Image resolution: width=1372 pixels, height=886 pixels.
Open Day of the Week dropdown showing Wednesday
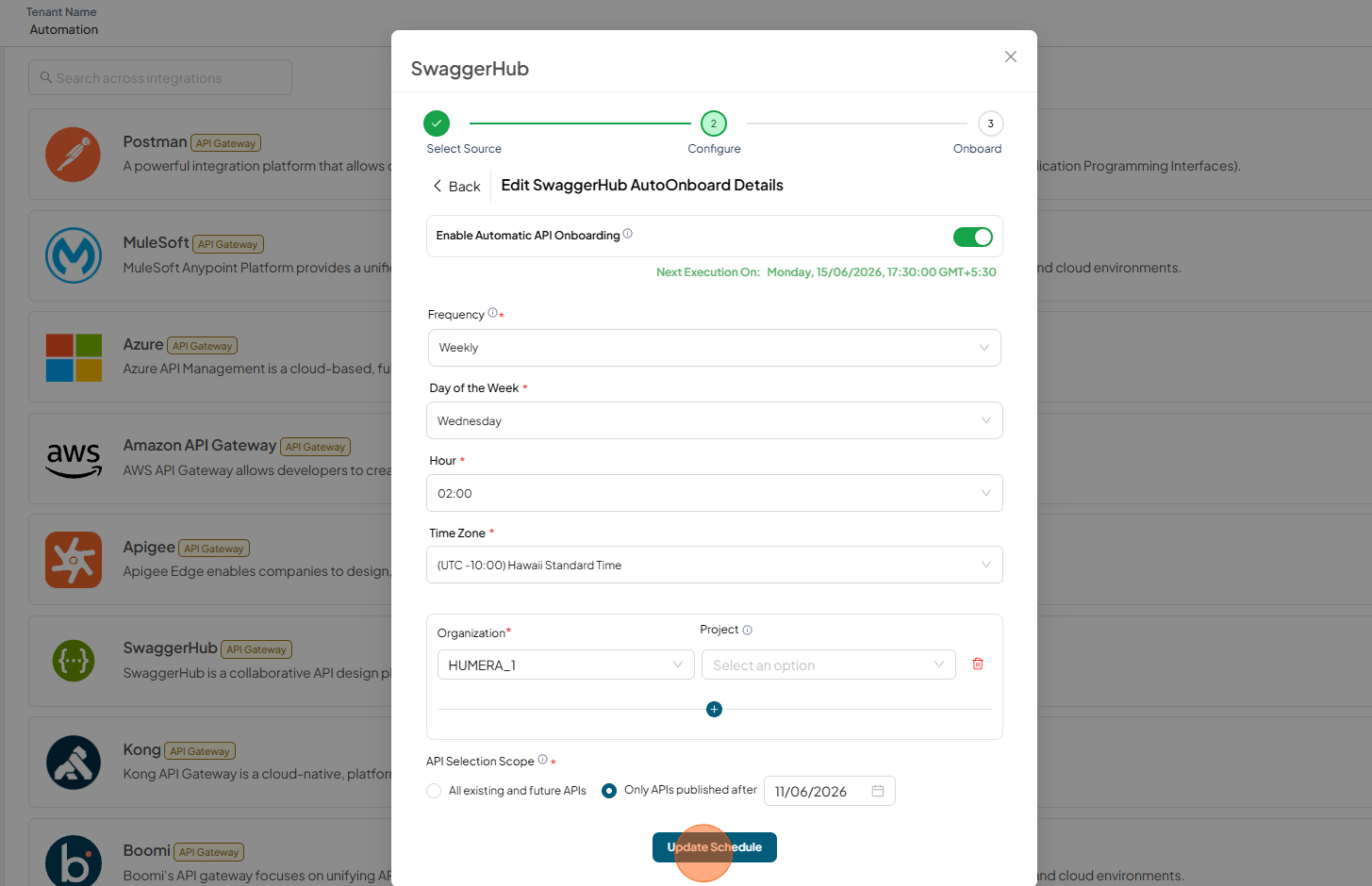pos(714,420)
